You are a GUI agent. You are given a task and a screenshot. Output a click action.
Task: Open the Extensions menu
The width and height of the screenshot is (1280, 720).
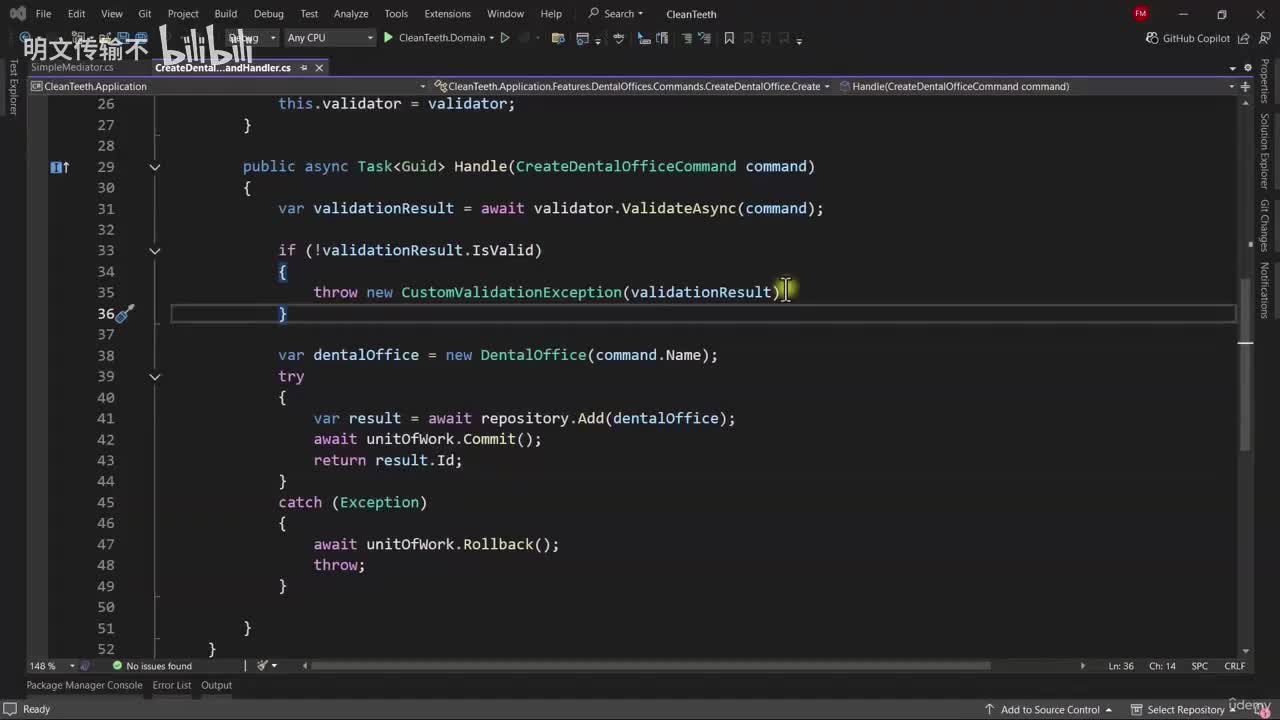[447, 14]
